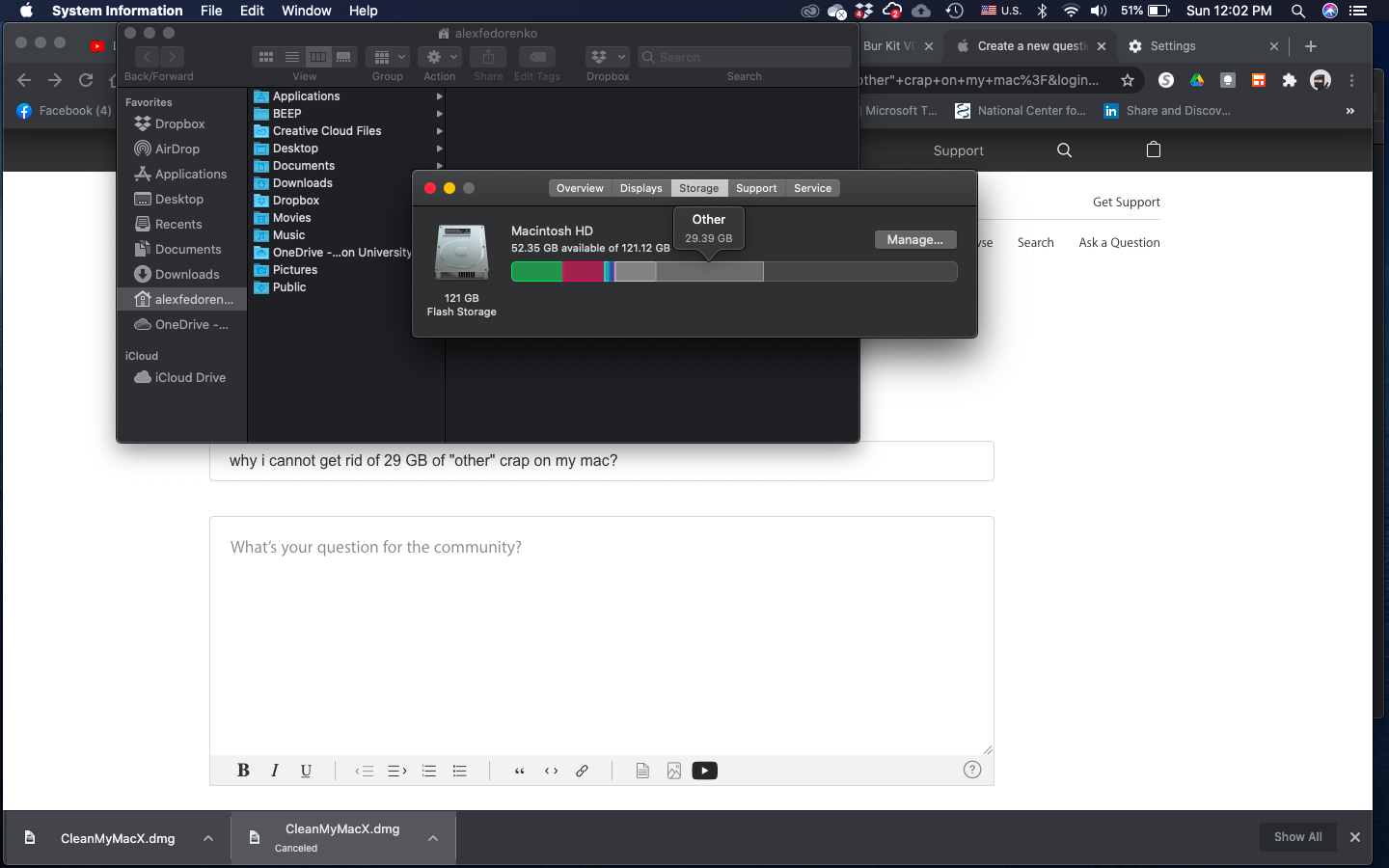Click the green segment of storage bar
This screenshot has height=868, width=1389.
pos(537,272)
